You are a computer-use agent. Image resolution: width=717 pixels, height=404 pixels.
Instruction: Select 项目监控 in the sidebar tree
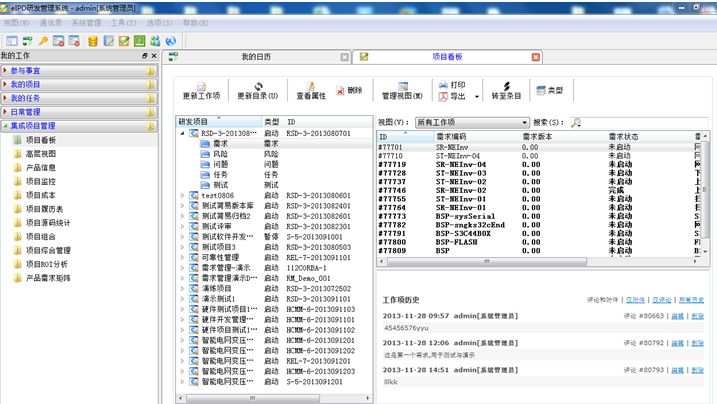pyautogui.click(x=40, y=182)
